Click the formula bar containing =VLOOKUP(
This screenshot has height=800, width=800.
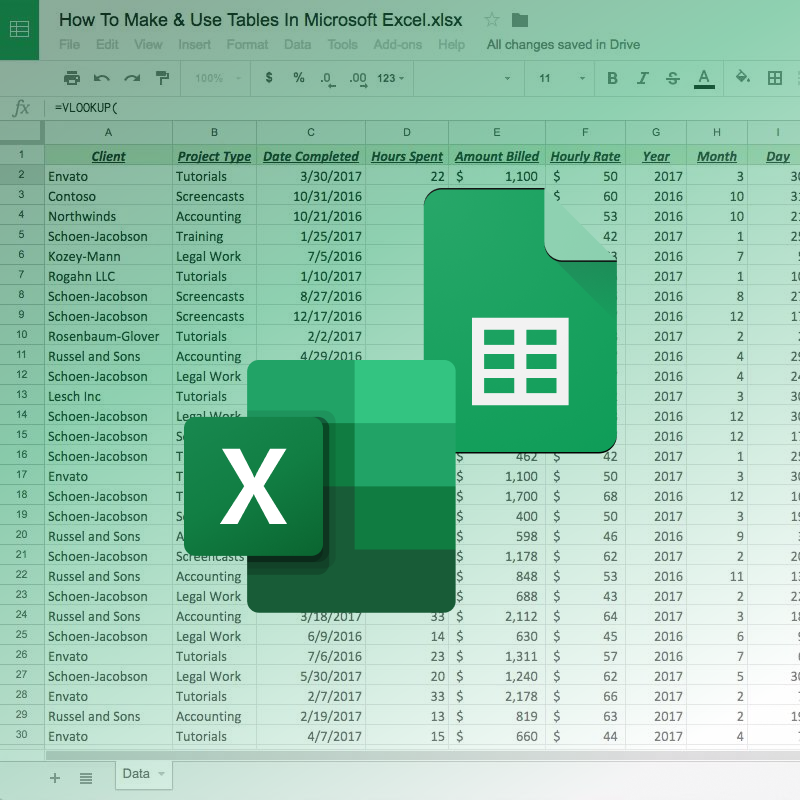coord(423,108)
